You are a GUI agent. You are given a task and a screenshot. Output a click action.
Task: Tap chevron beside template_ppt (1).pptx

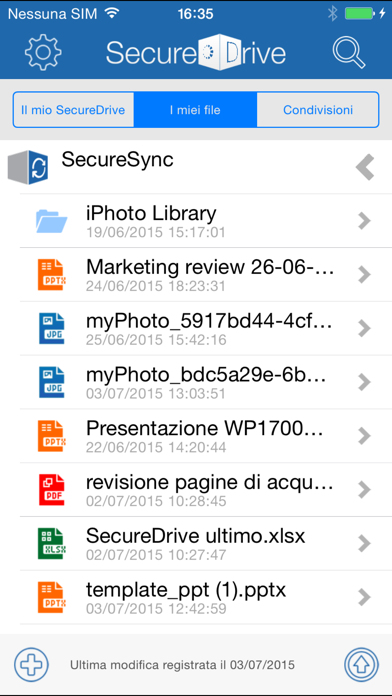point(364,597)
